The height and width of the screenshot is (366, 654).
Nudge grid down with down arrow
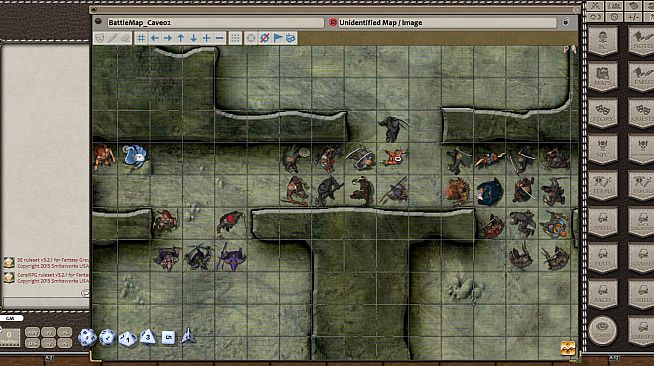[194, 38]
